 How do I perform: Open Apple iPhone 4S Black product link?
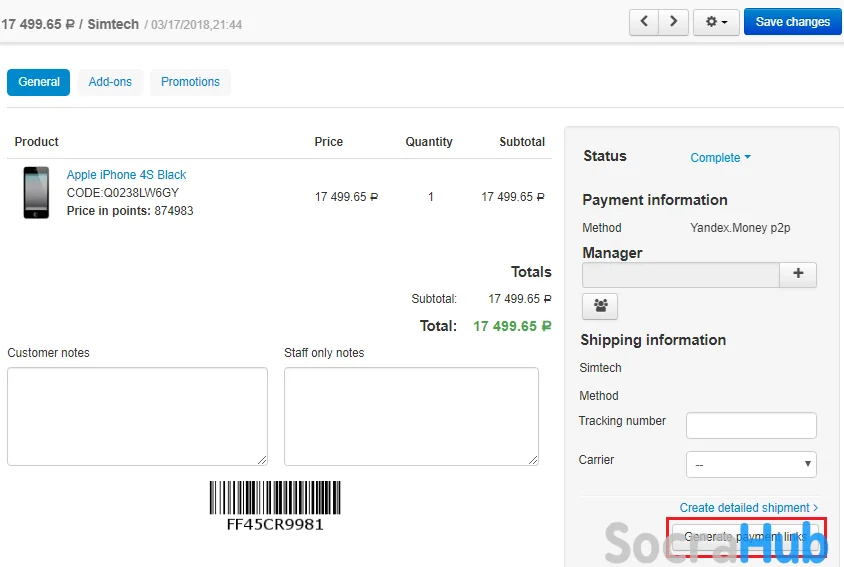(126, 175)
